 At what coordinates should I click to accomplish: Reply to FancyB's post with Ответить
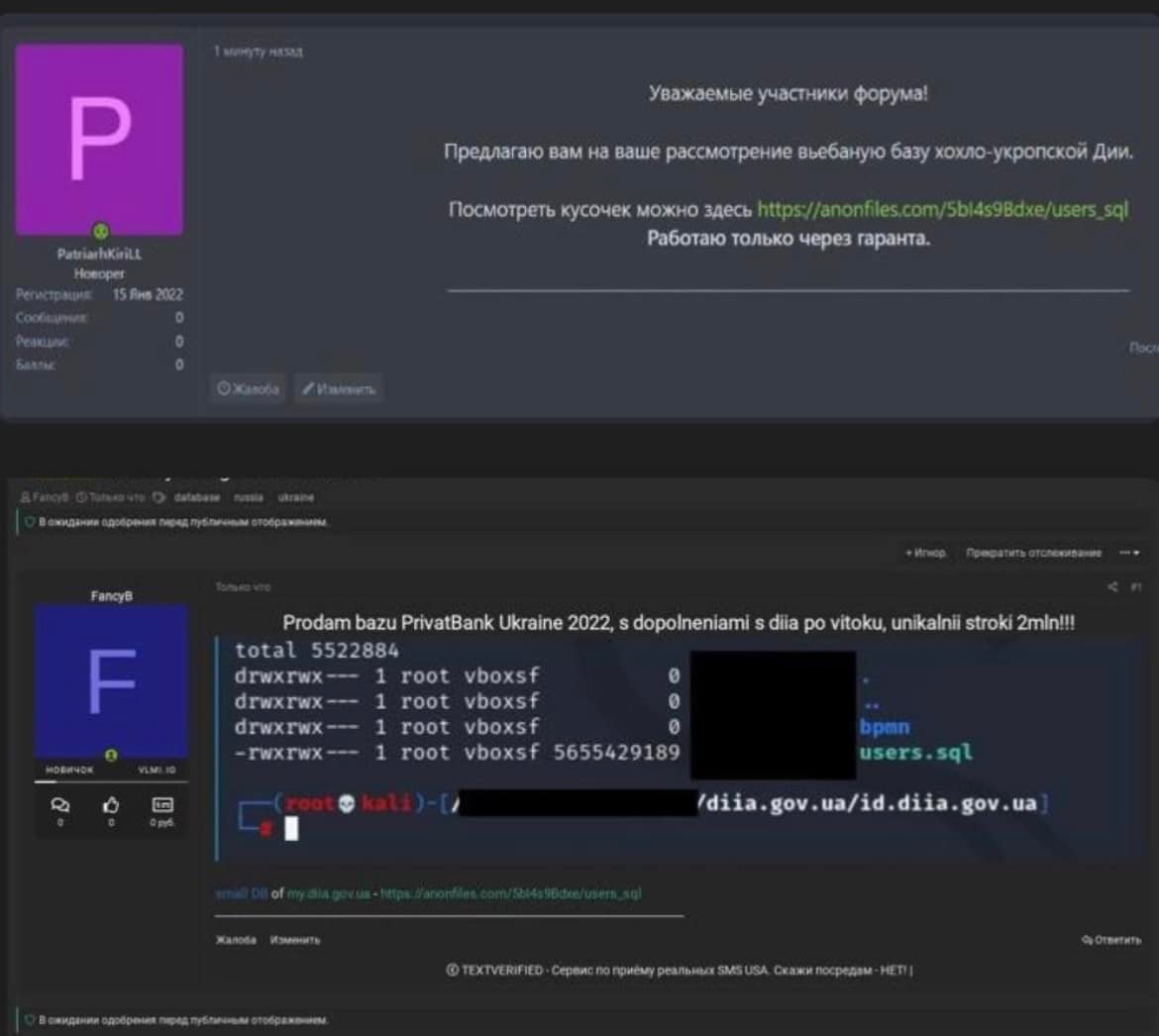coord(1110,940)
